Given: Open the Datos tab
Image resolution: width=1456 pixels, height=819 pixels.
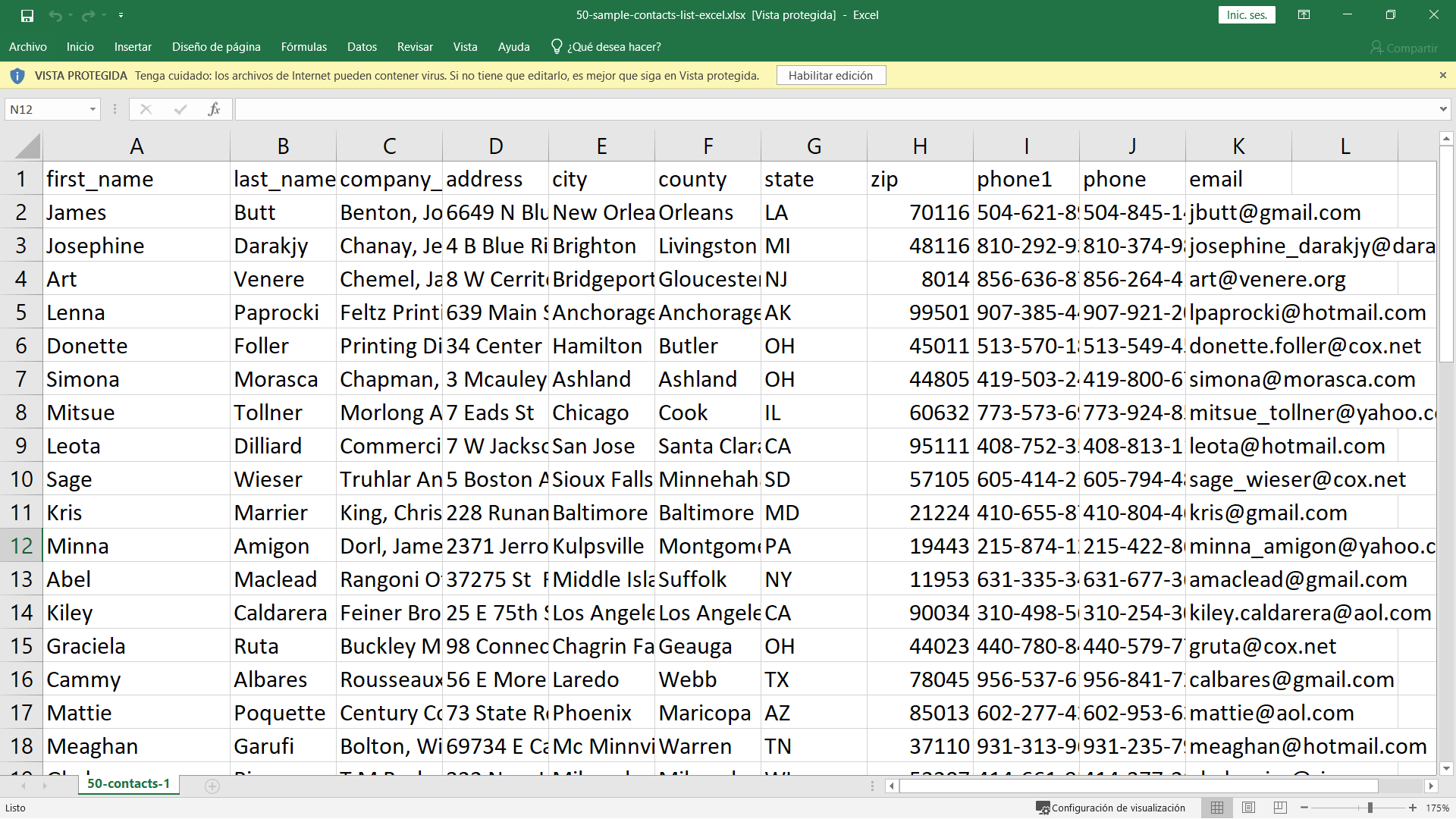Looking at the screenshot, I should pos(362,47).
